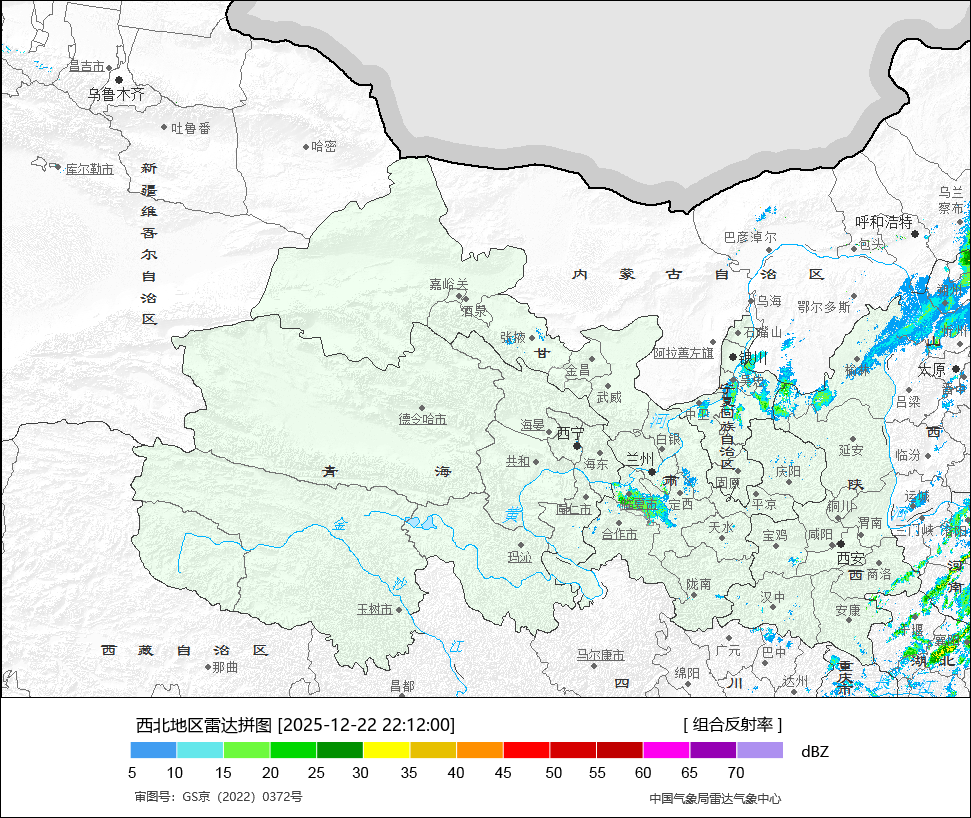Click the lavender 70+ dBZ legend swatch
971x818 pixels.
click(x=760, y=751)
